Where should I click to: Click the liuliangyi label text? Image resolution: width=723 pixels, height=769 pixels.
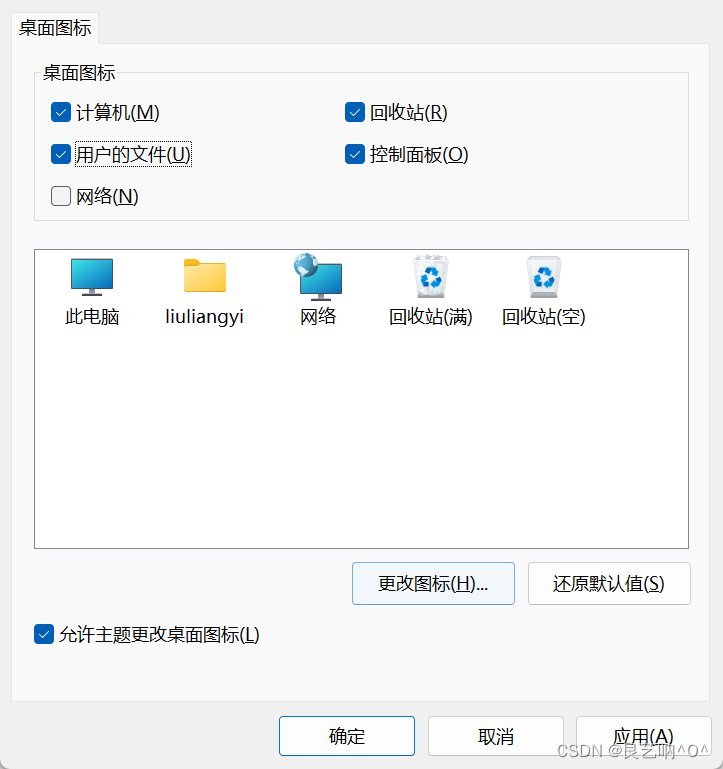205,317
